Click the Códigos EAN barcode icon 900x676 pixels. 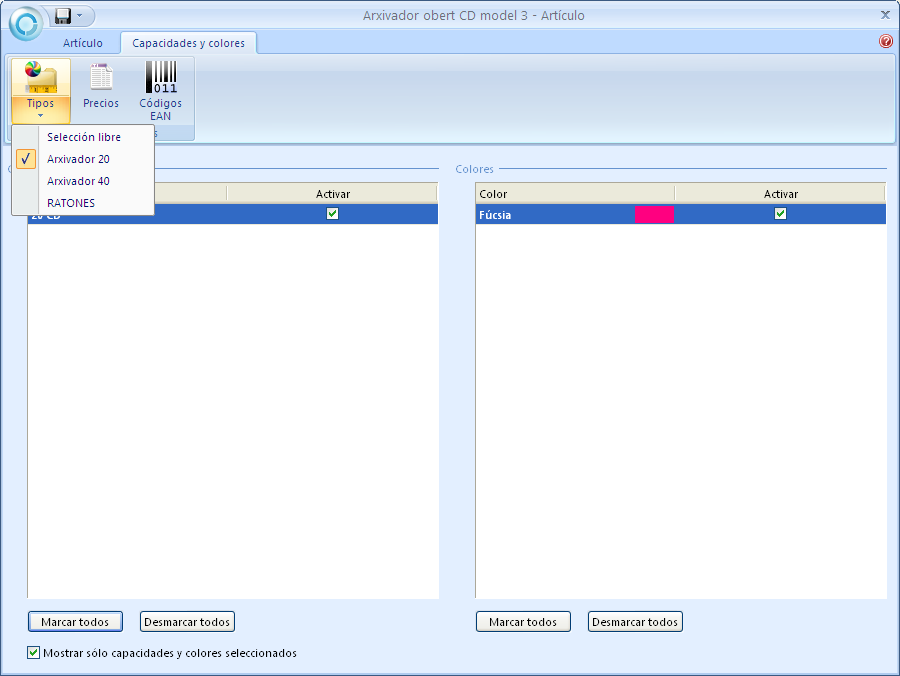[x=160, y=77]
